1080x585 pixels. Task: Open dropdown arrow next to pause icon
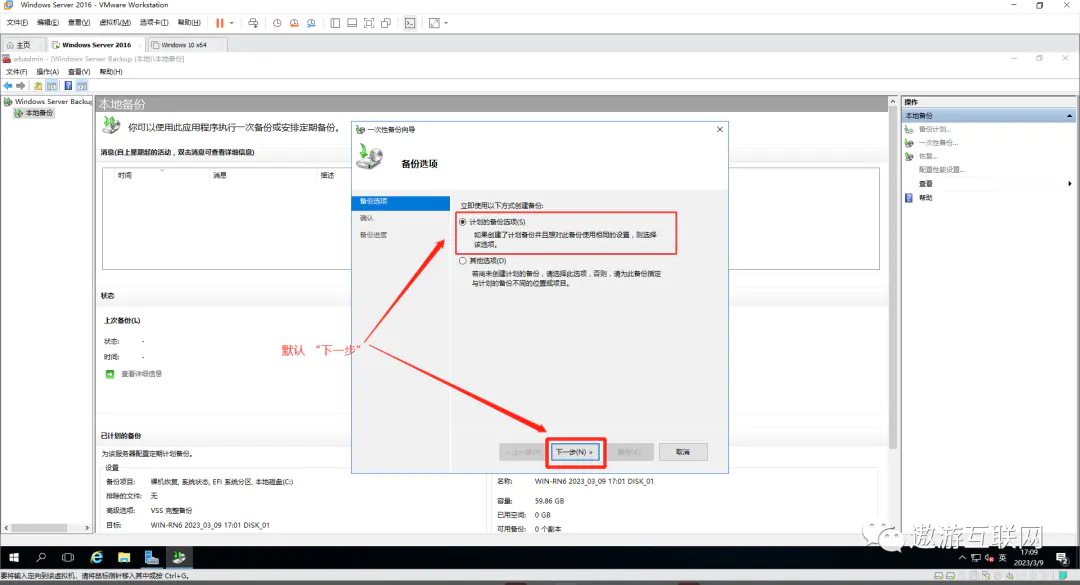(x=231, y=23)
